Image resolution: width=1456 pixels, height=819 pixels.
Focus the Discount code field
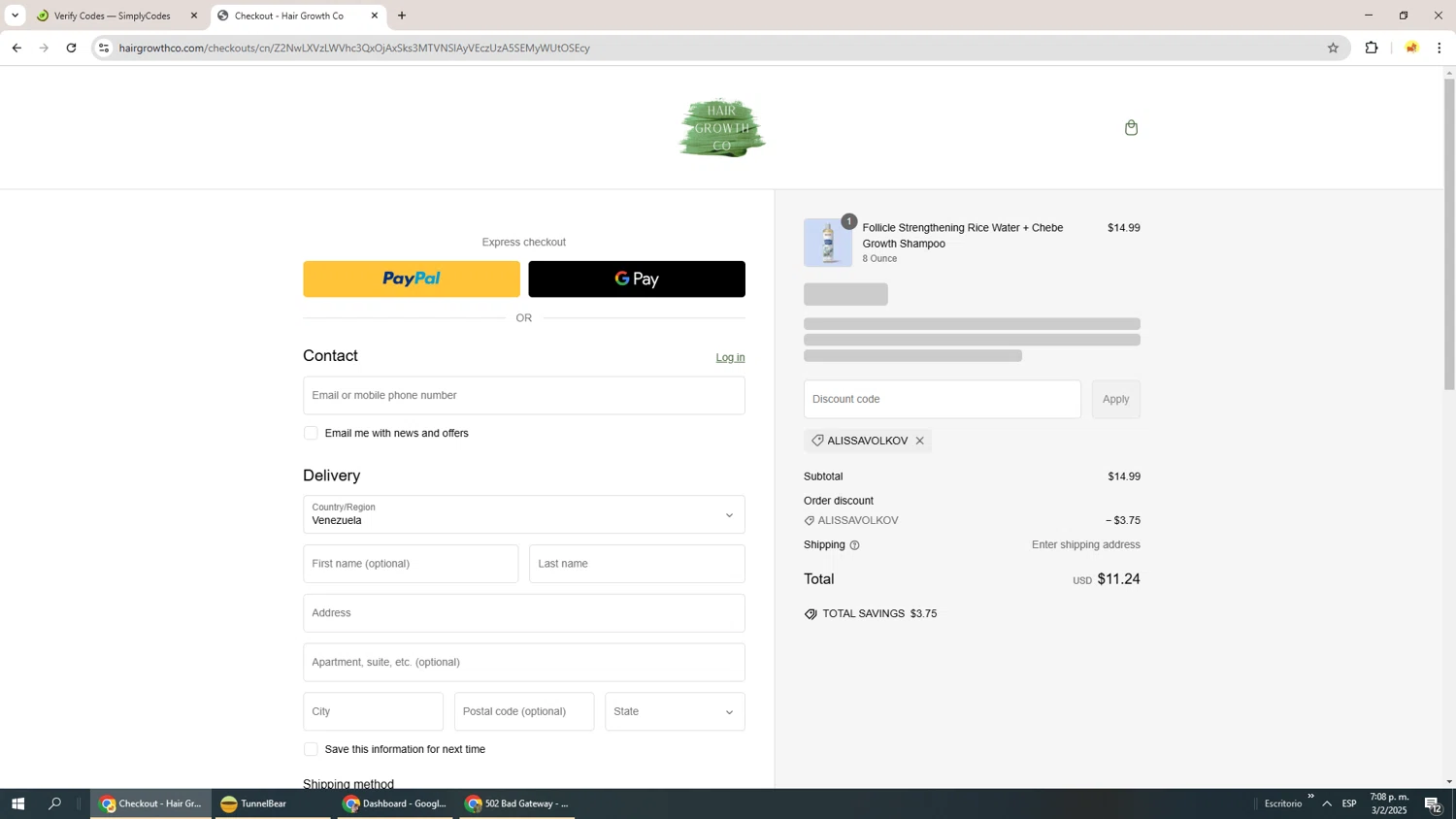coord(942,399)
